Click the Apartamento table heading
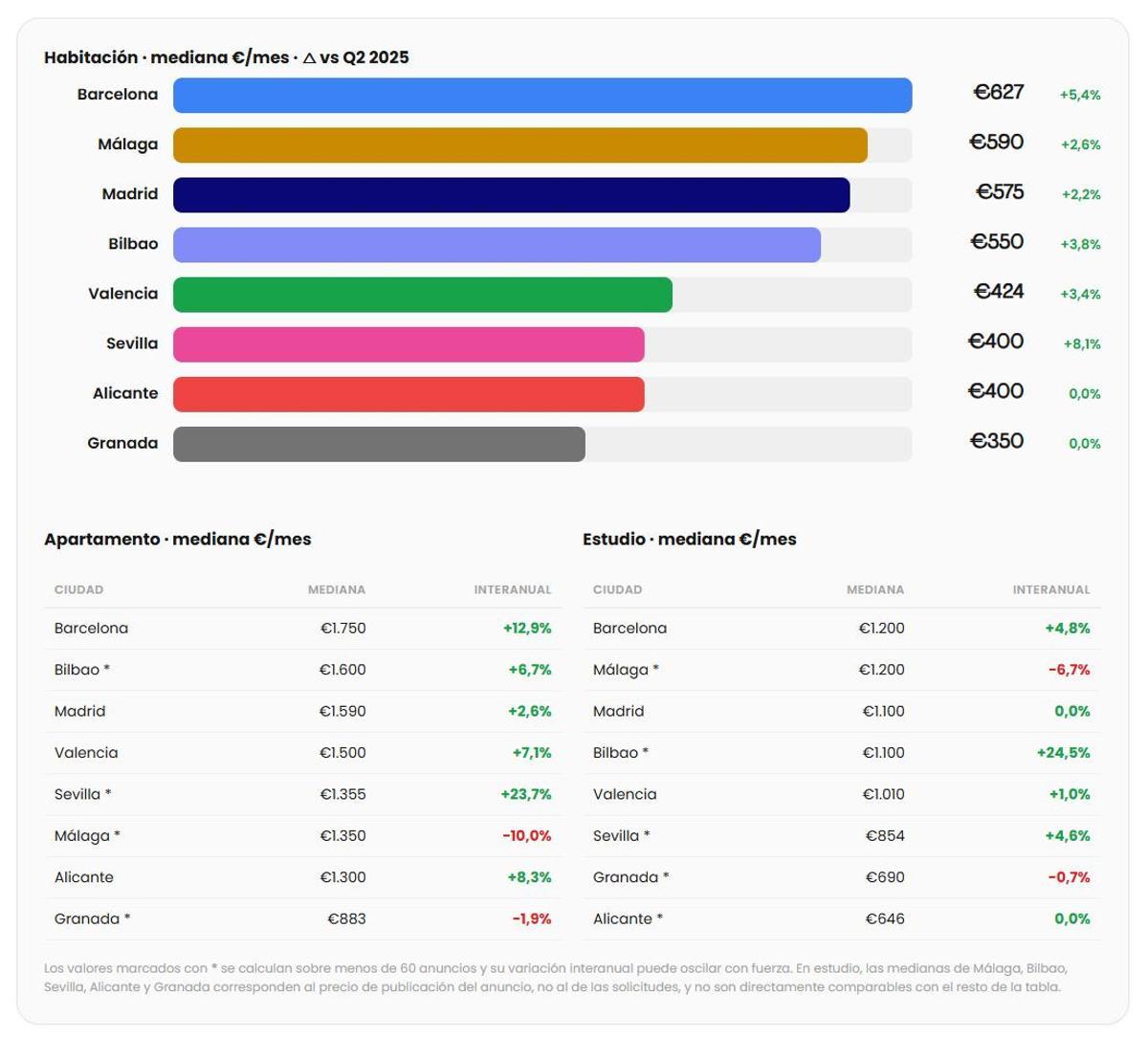 click(x=178, y=540)
